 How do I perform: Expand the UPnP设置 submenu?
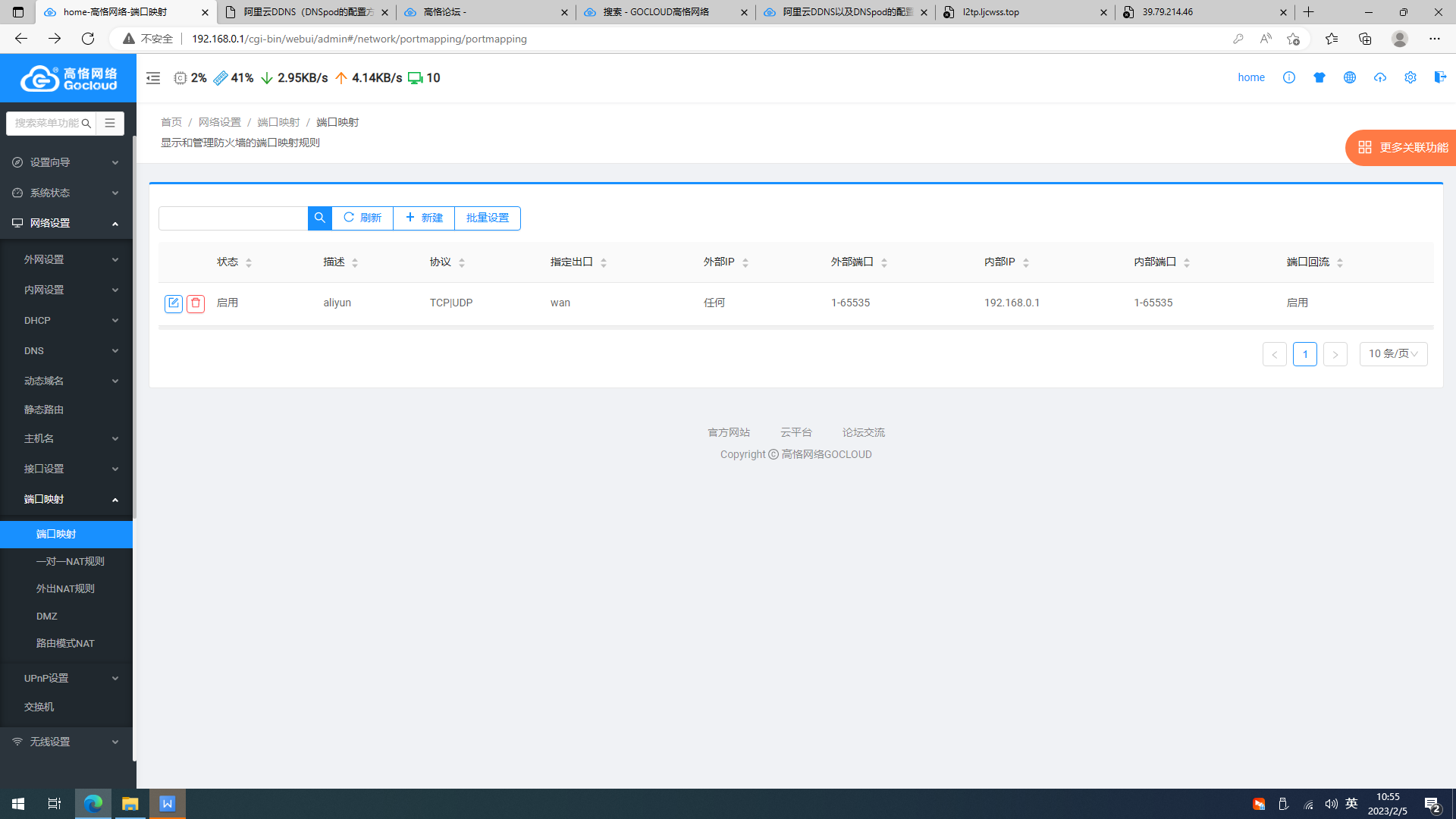(66, 678)
